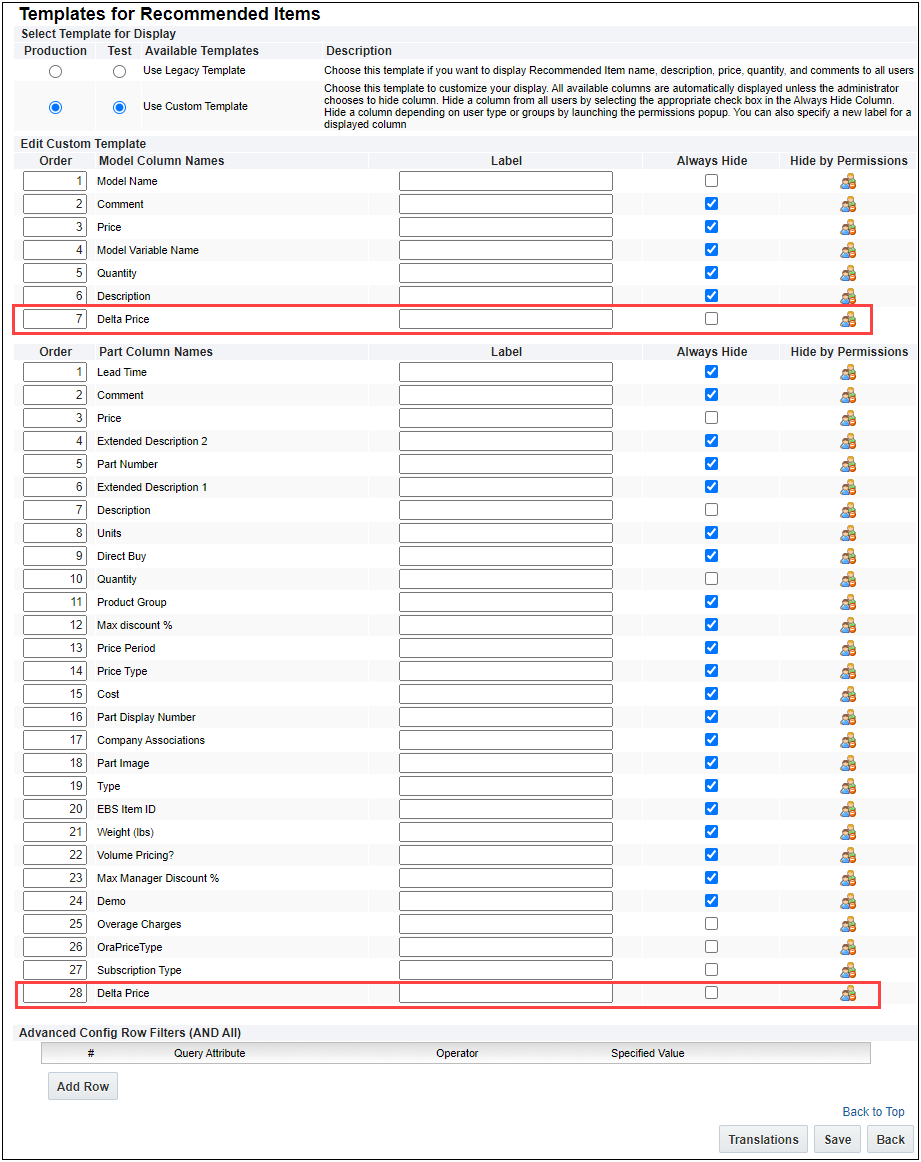The image size is (921, 1162).
Task: Open permissions icon for Demo row
Action: tap(848, 901)
